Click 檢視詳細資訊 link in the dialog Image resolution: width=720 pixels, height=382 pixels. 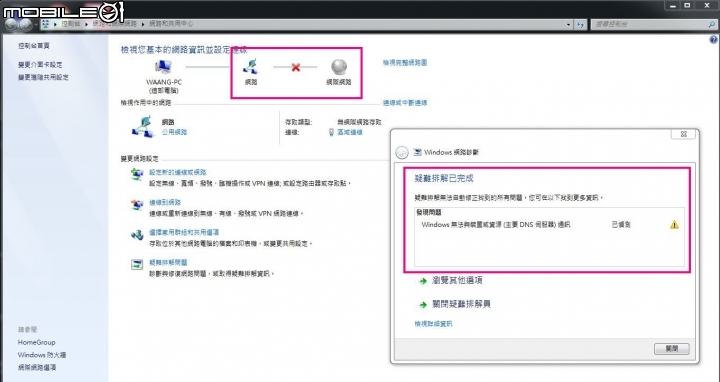coord(433,324)
